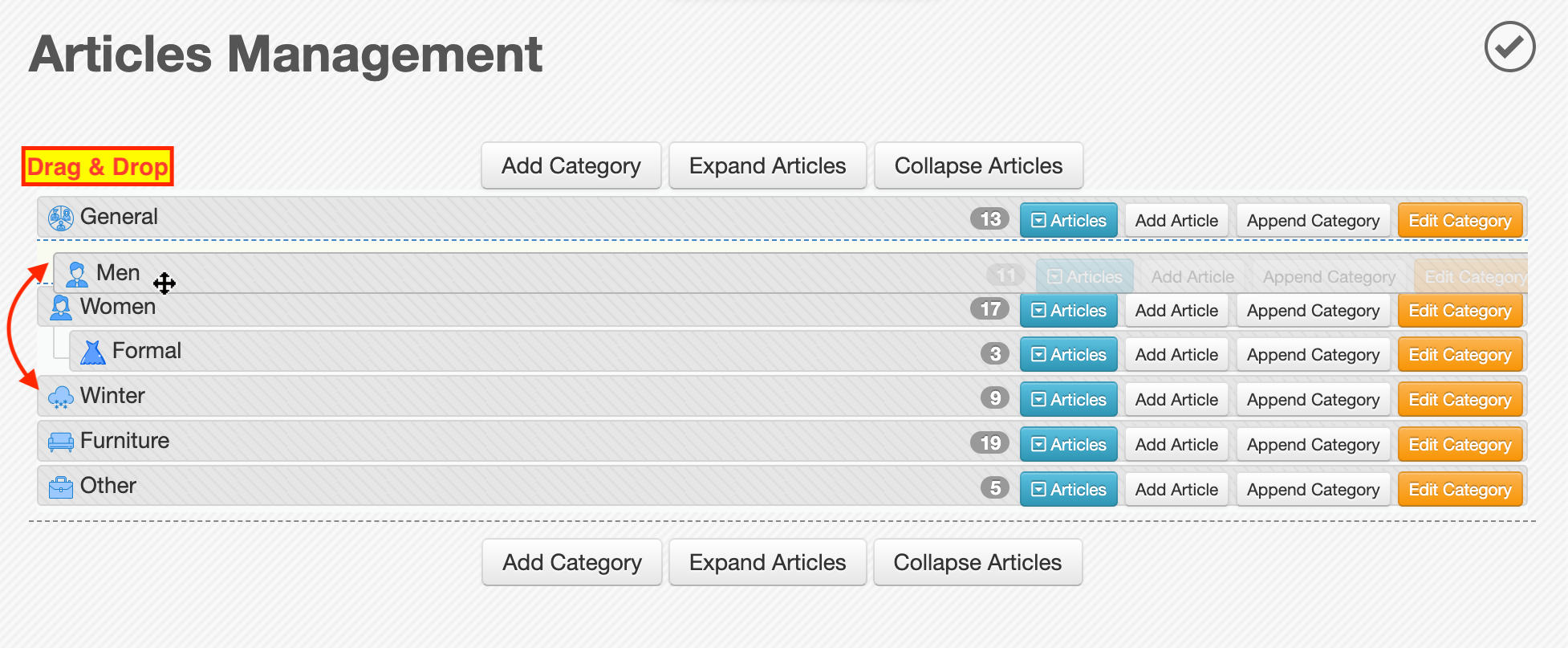Click top Add Category button

click(571, 165)
